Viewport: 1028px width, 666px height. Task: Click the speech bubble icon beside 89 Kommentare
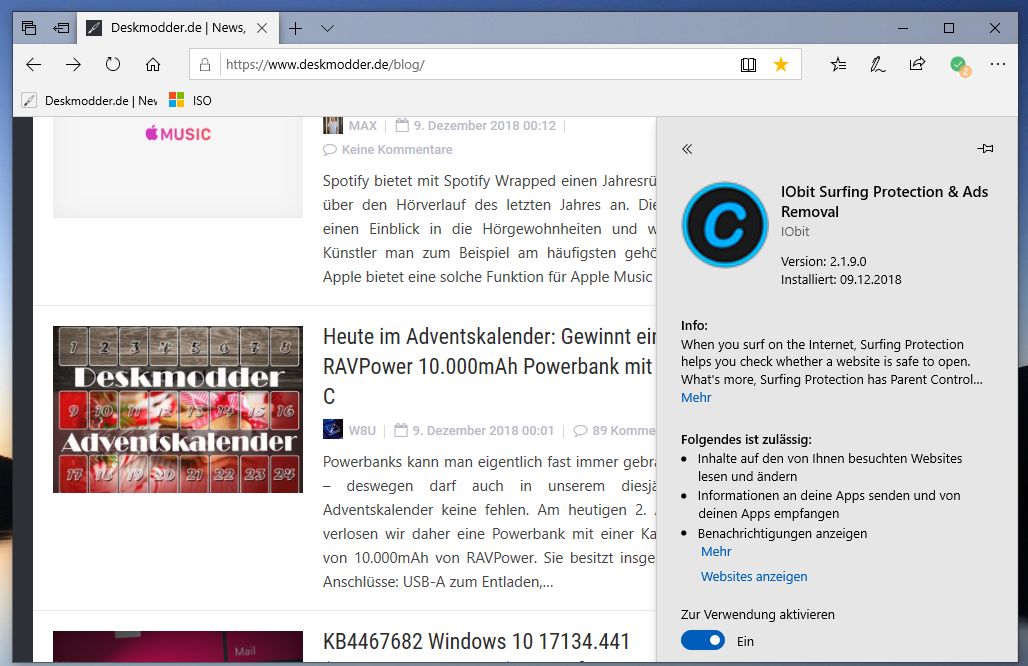580,431
